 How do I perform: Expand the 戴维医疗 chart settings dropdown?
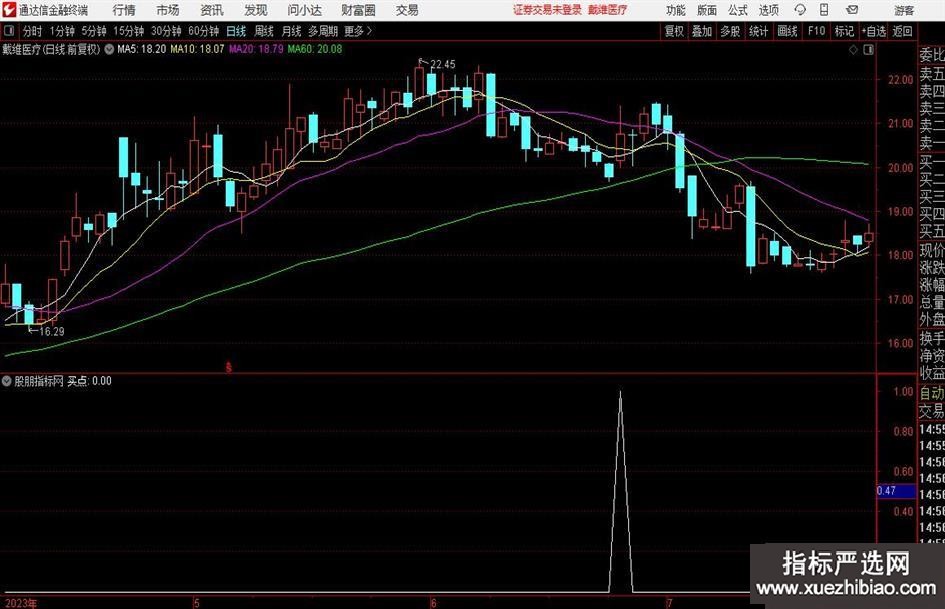(109, 49)
